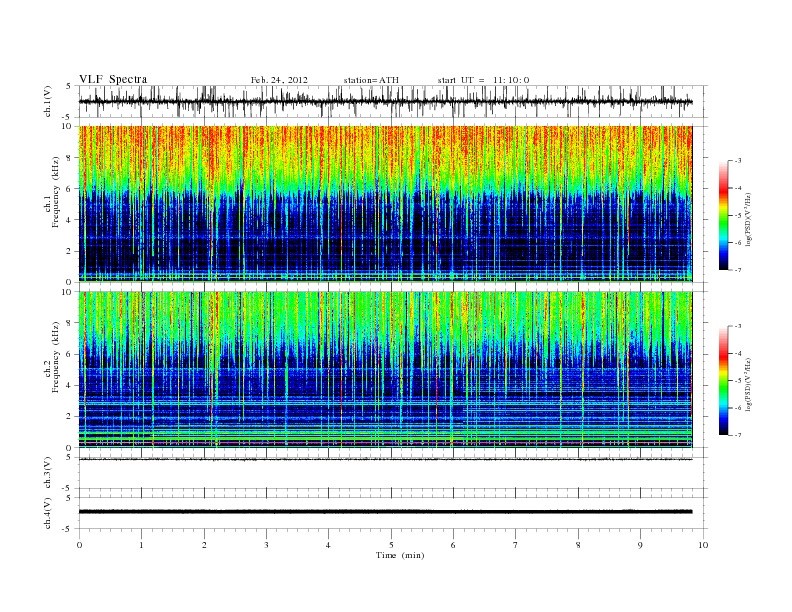Click the "ch.1(V)" waveform axis label

tap(48, 101)
